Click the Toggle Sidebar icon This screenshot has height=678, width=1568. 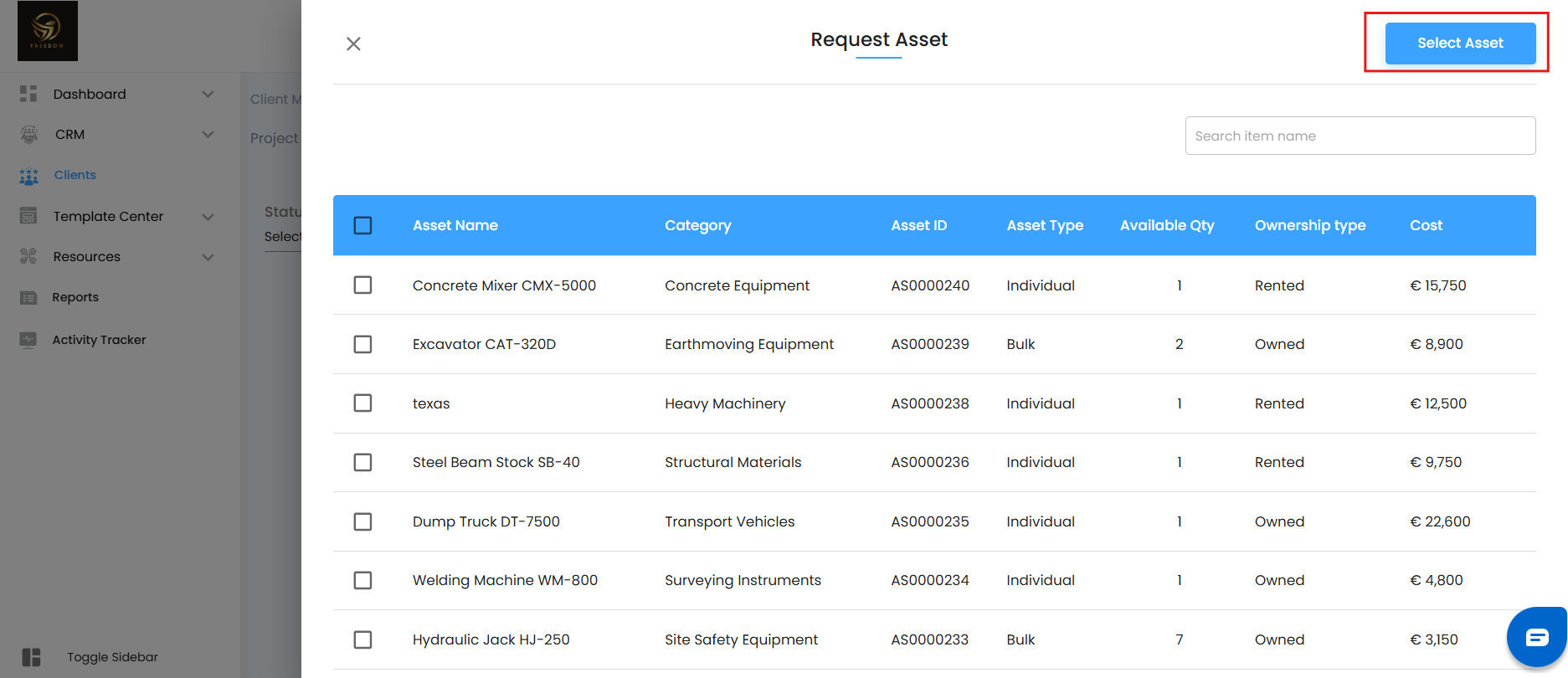point(32,657)
